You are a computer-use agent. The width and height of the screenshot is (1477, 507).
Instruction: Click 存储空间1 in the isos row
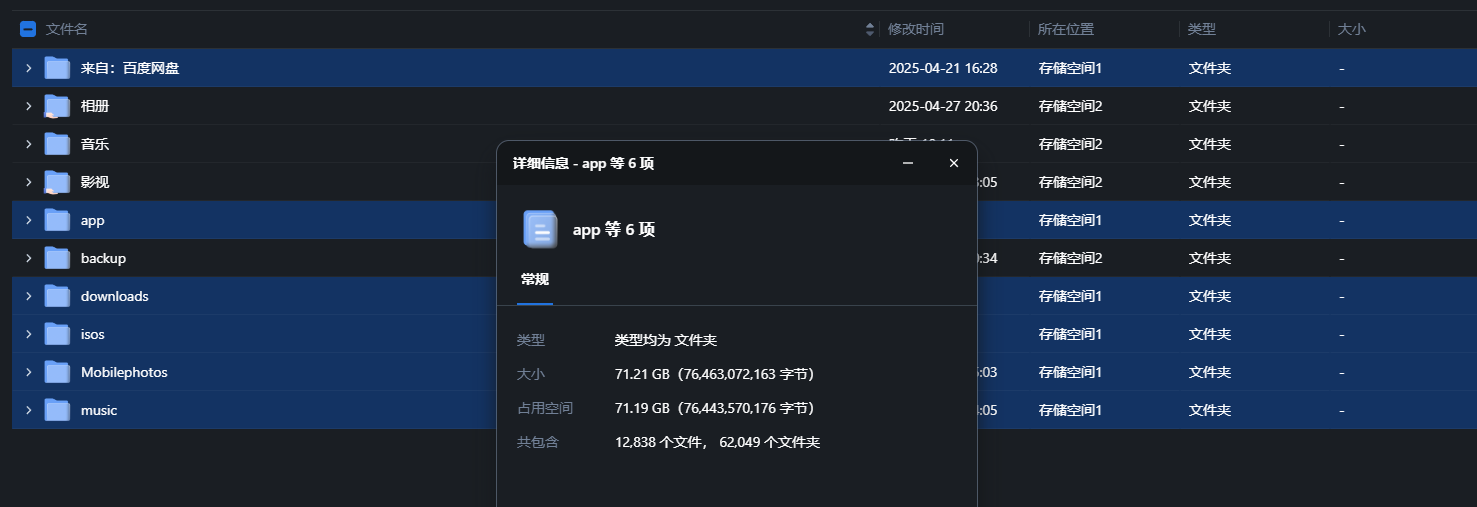[x=1070, y=334]
